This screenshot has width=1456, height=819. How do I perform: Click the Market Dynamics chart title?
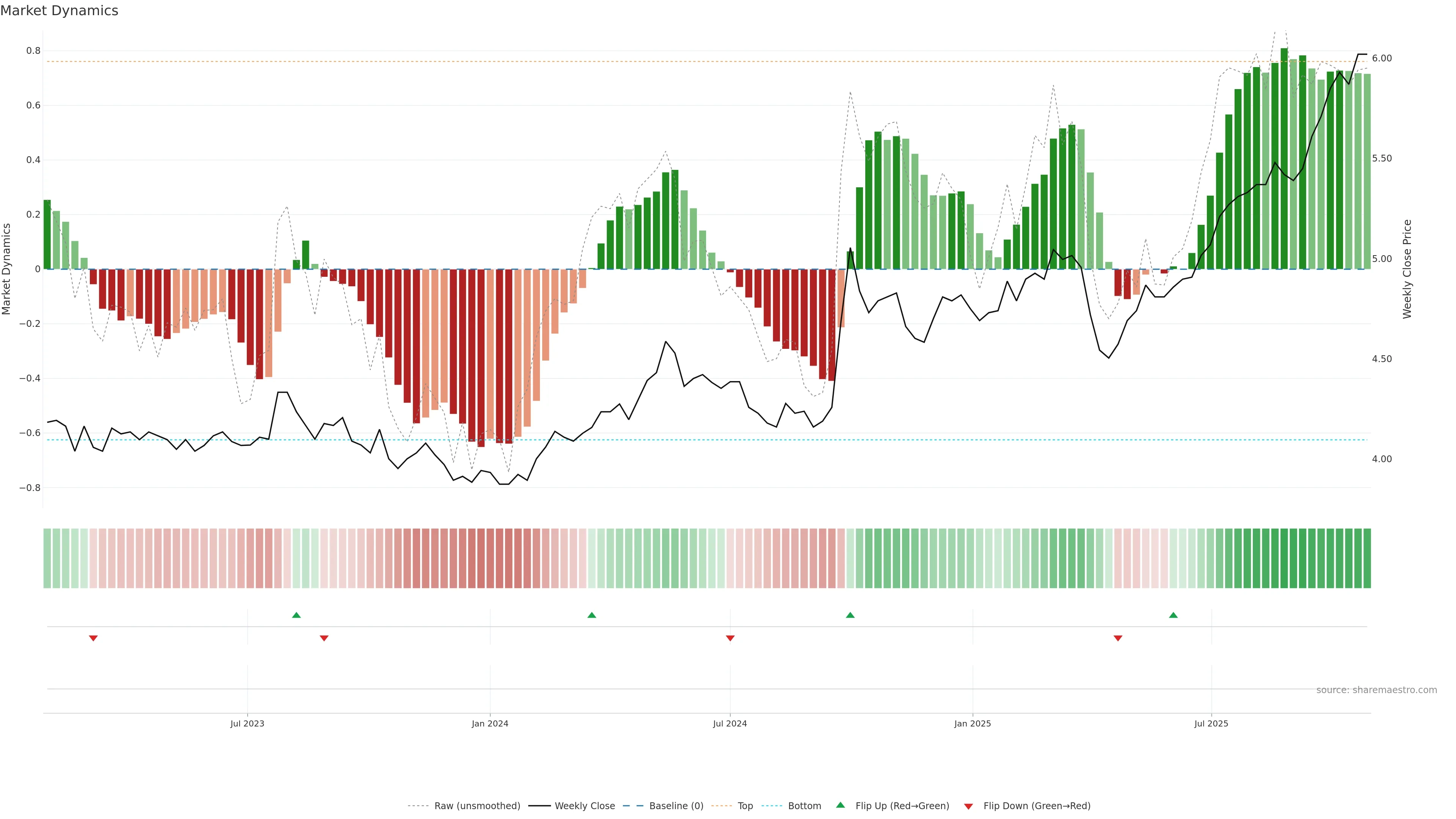[60, 11]
